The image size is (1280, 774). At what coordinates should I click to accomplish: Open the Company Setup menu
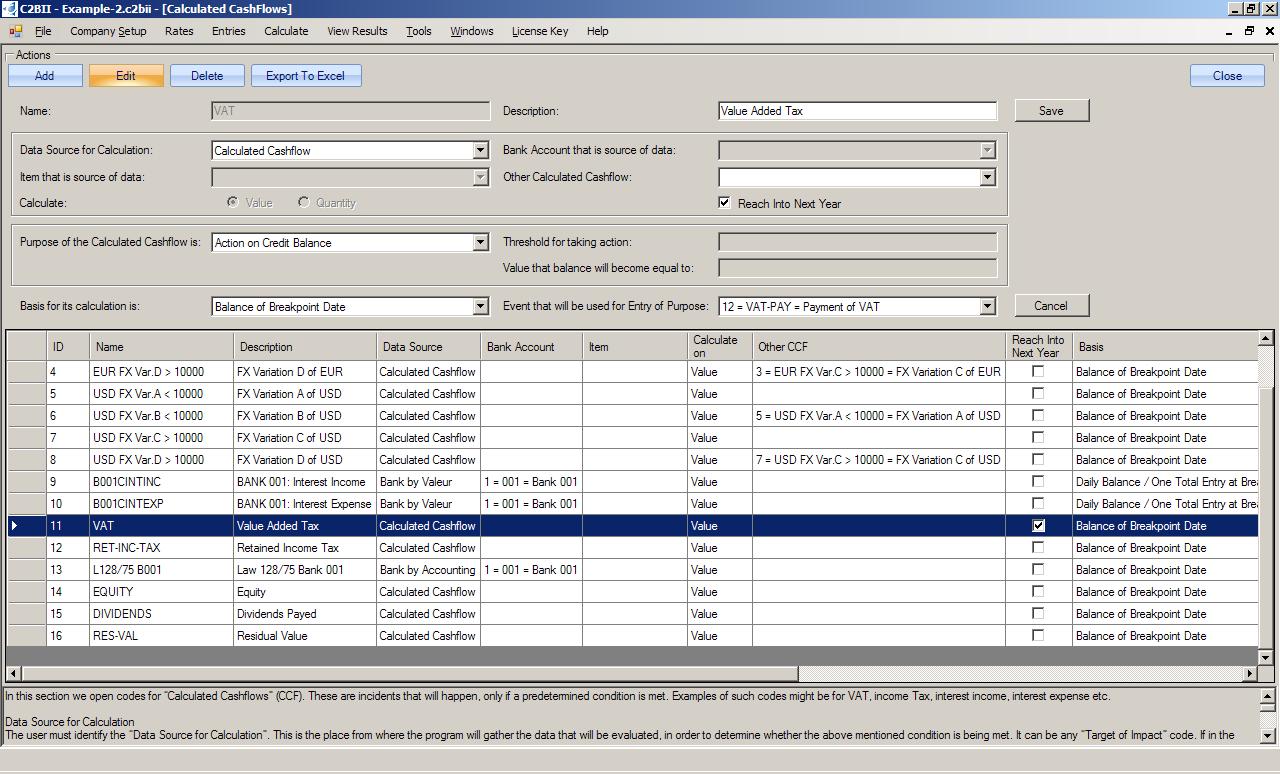108,31
